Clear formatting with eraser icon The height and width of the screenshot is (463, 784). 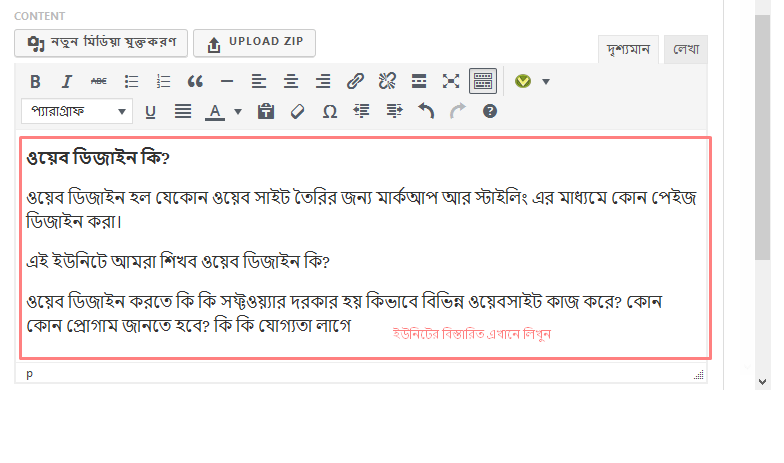298,111
